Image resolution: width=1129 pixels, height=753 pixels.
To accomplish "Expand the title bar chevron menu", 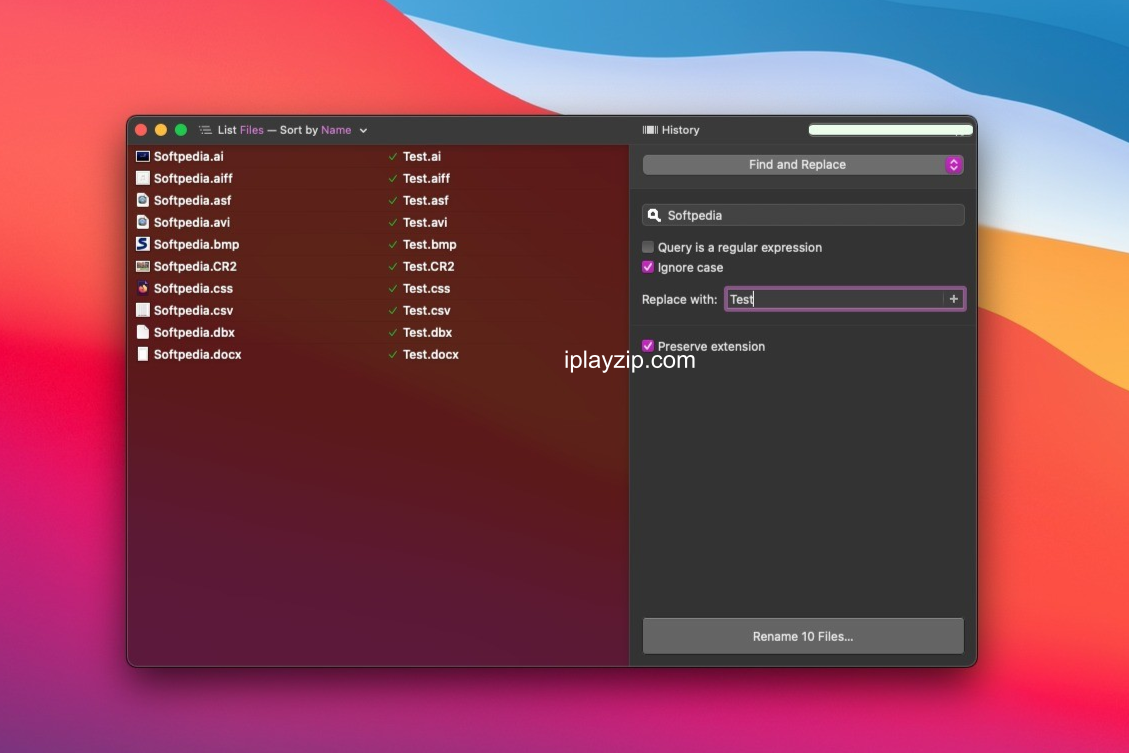I will [364, 131].
